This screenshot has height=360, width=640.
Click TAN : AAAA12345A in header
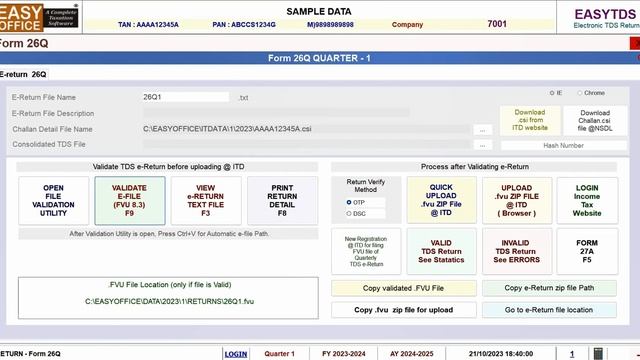(148, 24)
